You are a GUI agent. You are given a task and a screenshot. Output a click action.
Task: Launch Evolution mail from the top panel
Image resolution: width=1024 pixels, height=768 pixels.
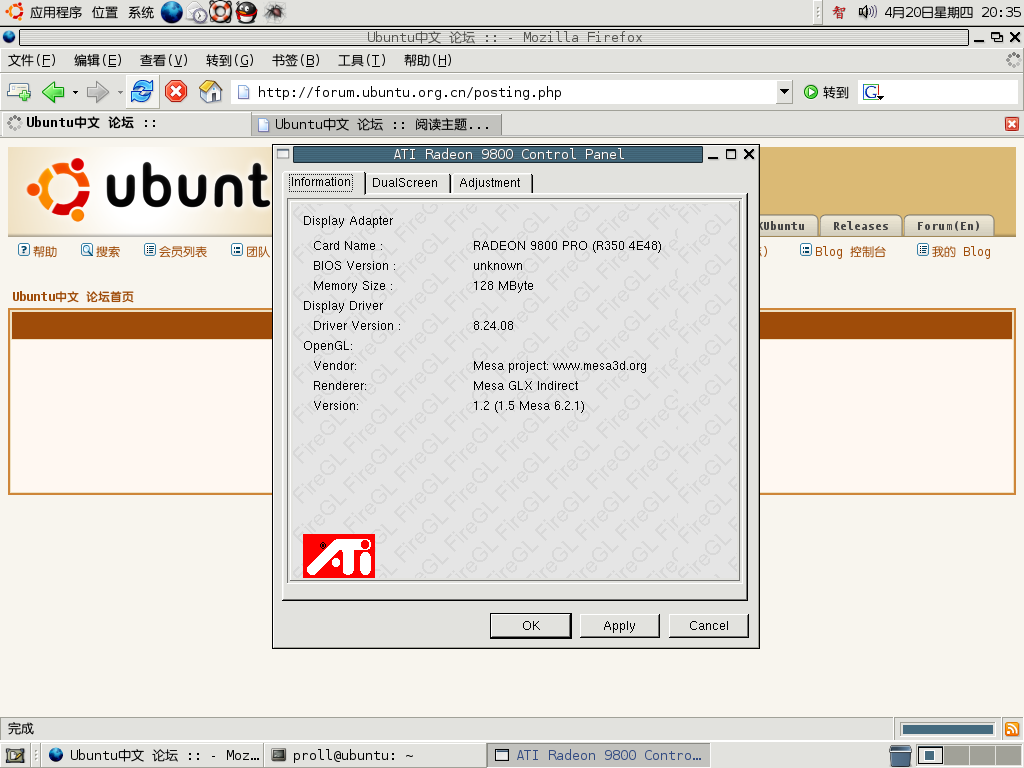197,12
